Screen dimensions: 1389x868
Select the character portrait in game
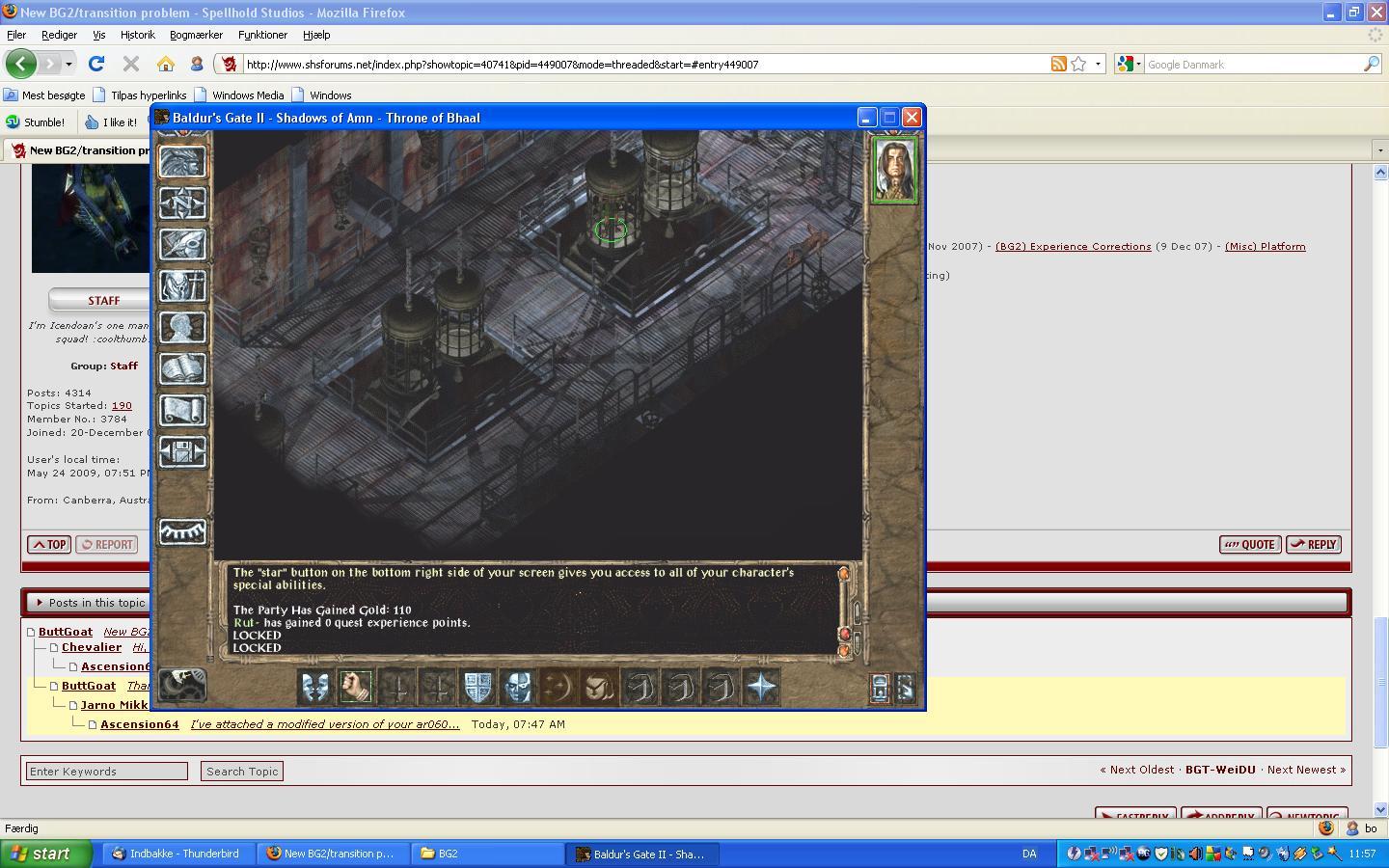[895, 171]
